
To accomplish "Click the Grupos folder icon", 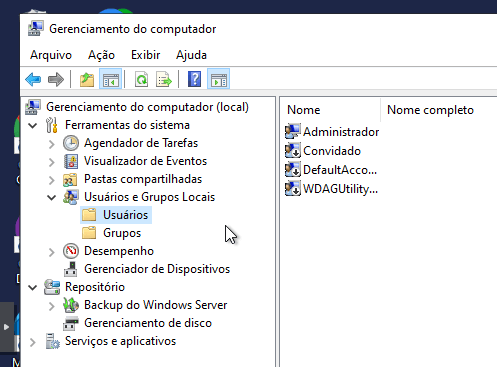I will click(x=89, y=232).
